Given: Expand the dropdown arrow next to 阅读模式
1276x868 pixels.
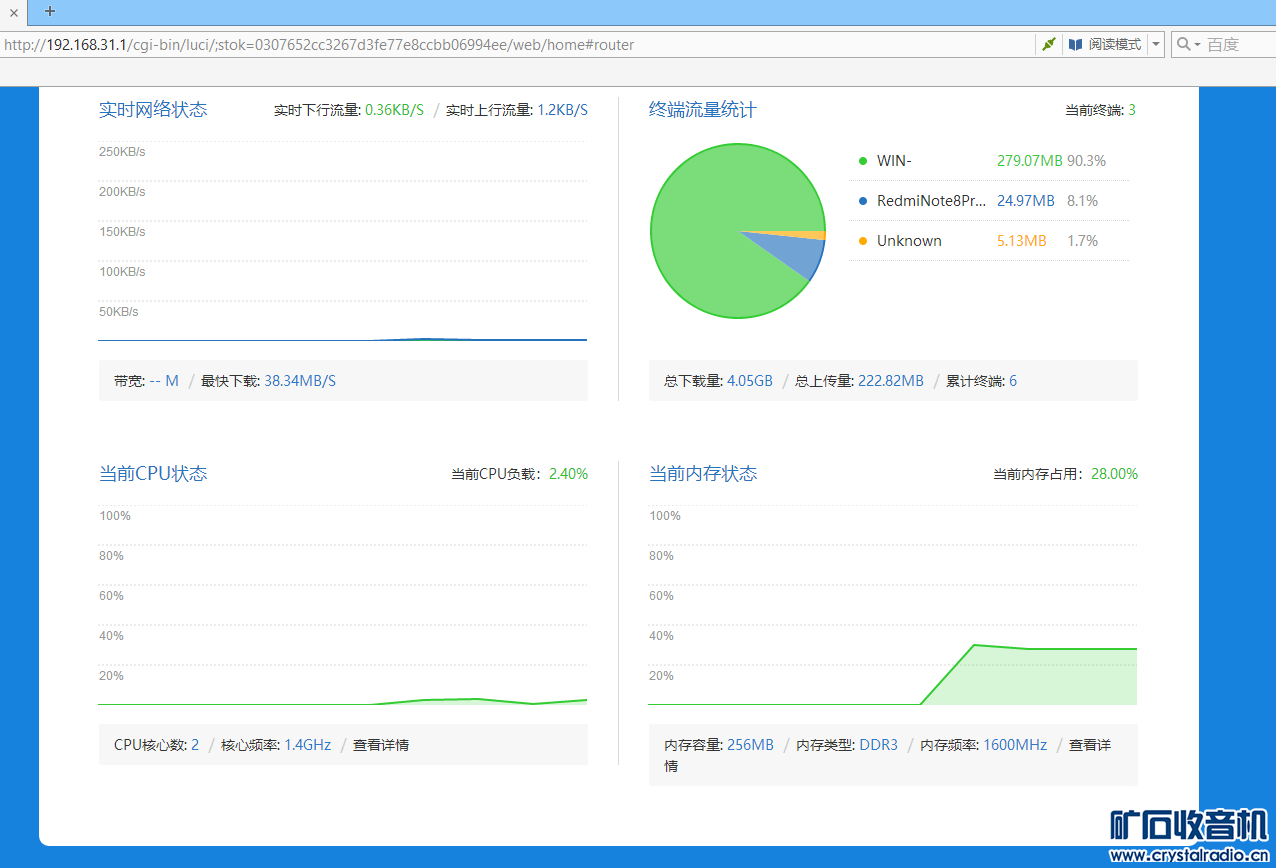Looking at the screenshot, I should pos(1156,44).
